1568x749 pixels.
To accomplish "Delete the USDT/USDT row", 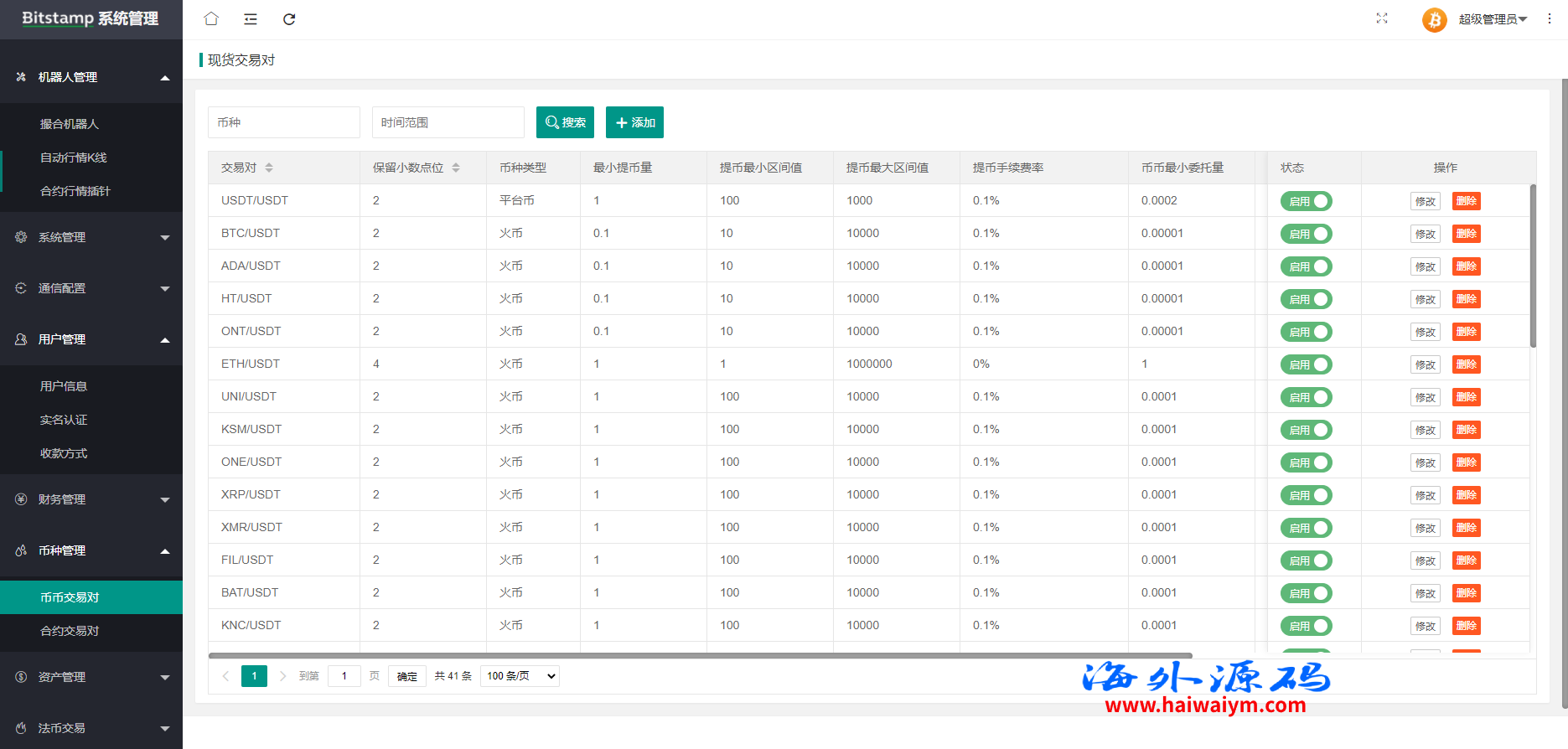I will 1466,201.
